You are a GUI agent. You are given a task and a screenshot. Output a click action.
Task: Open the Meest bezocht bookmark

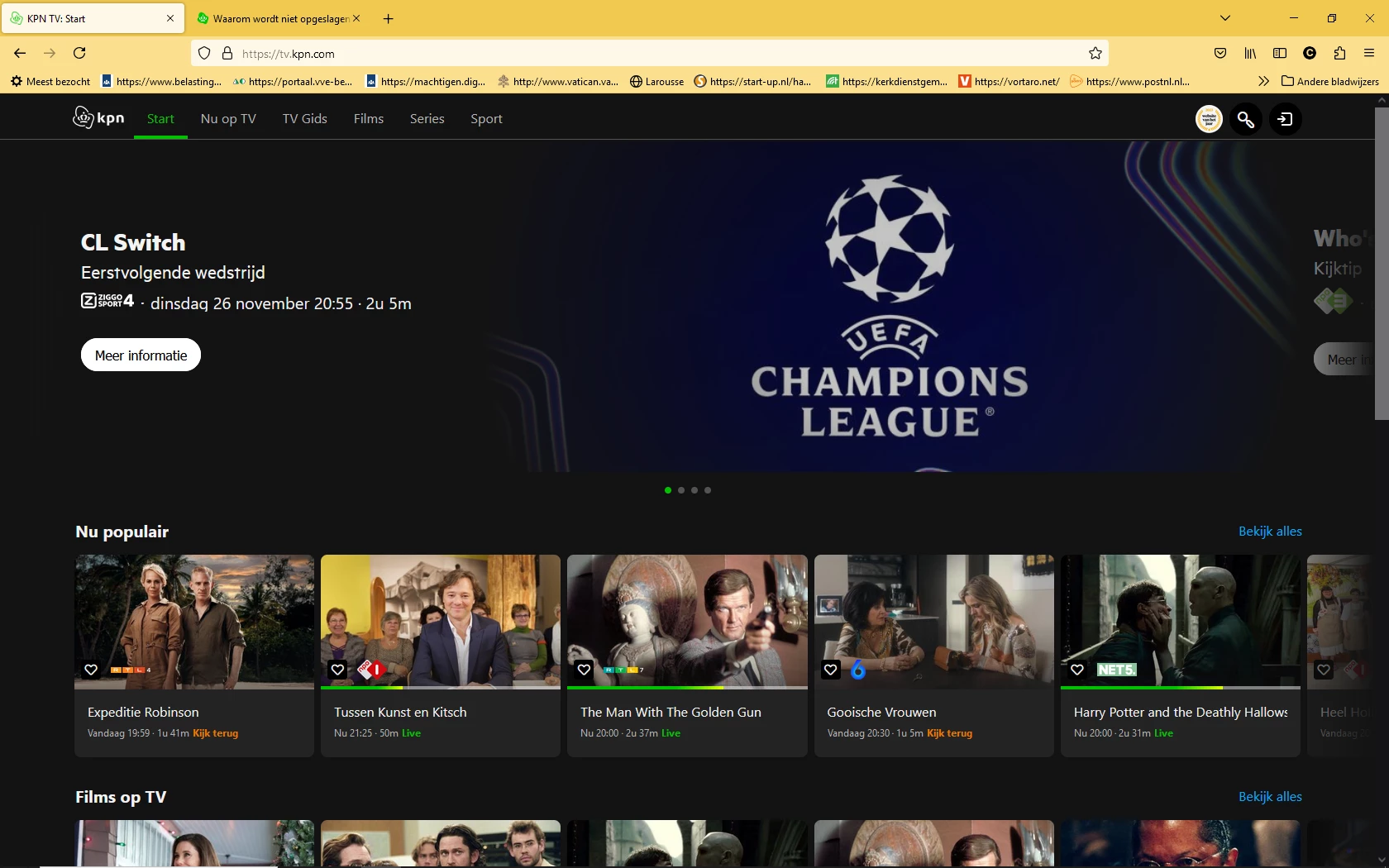point(50,81)
